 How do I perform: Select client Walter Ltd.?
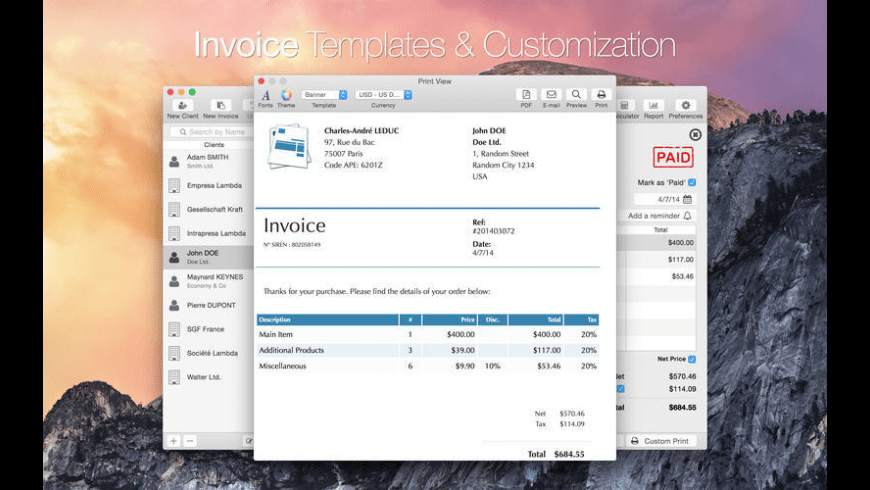pos(209,377)
